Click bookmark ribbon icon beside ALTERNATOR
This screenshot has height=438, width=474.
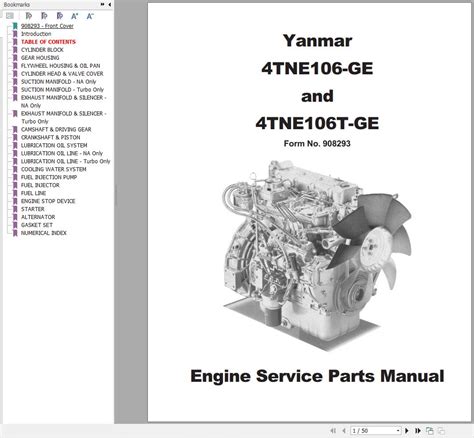15,217
